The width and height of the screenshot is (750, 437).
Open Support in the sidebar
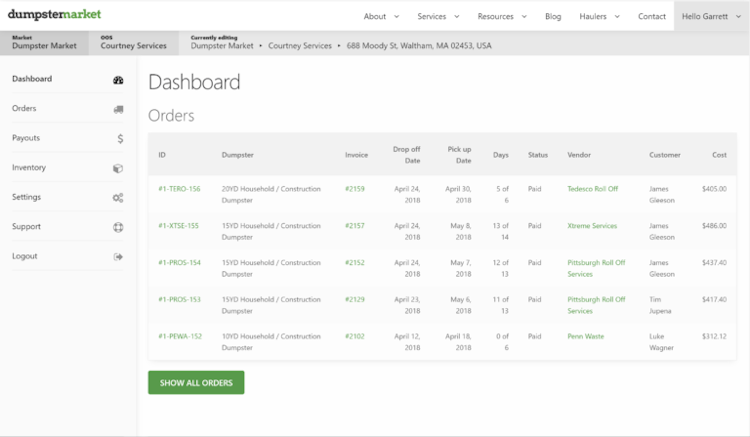[x=26, y=227]
